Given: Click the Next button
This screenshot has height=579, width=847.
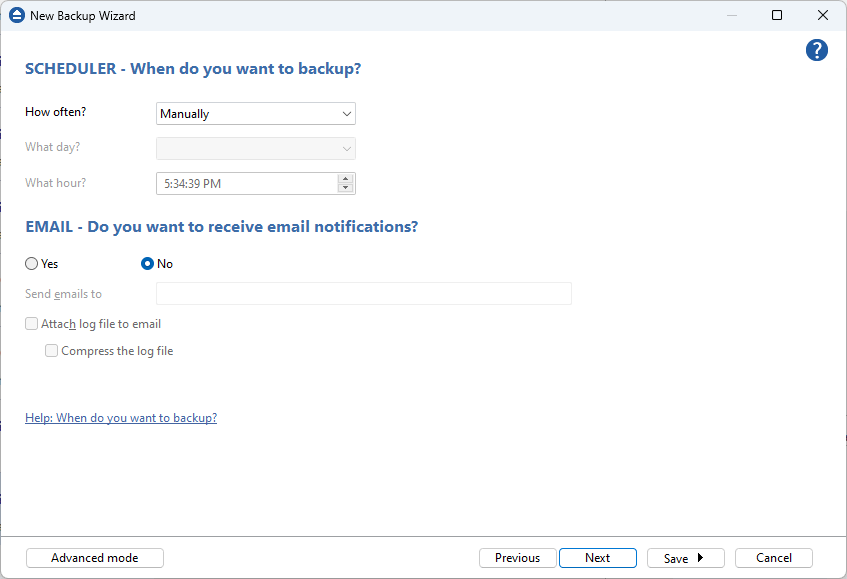Looking at the screenshot, I should pos(597,558).
